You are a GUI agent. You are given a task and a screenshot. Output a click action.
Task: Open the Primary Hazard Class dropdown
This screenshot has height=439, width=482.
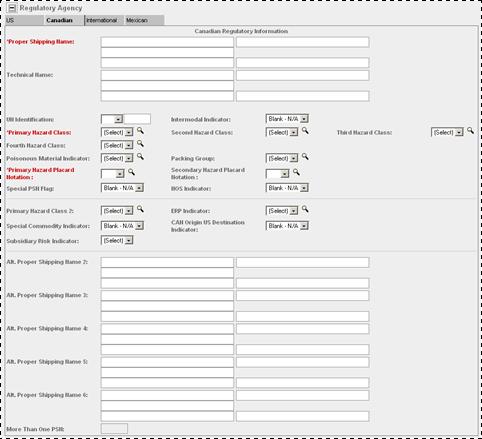click(117, 132)
